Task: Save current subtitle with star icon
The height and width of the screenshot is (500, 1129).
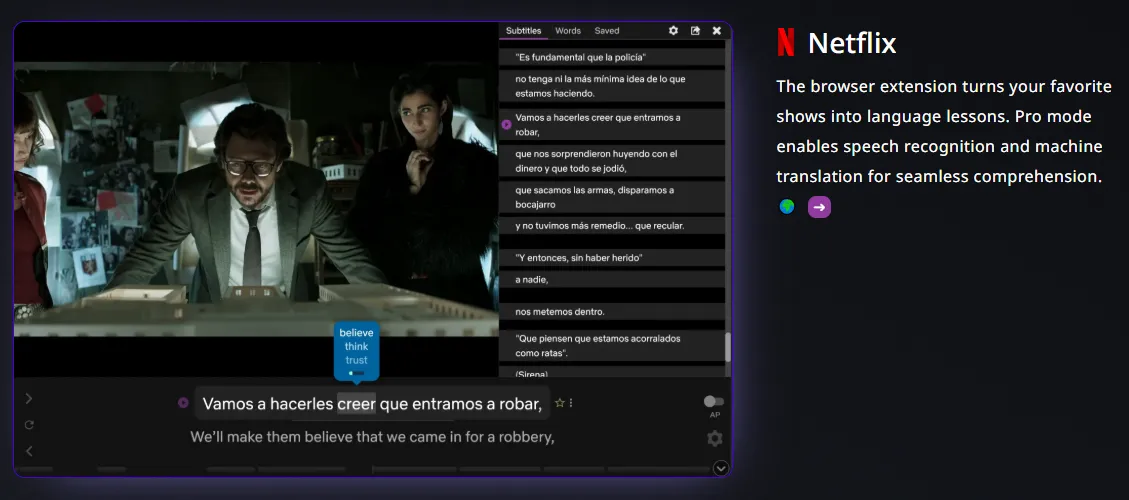Action: (559, 403)
